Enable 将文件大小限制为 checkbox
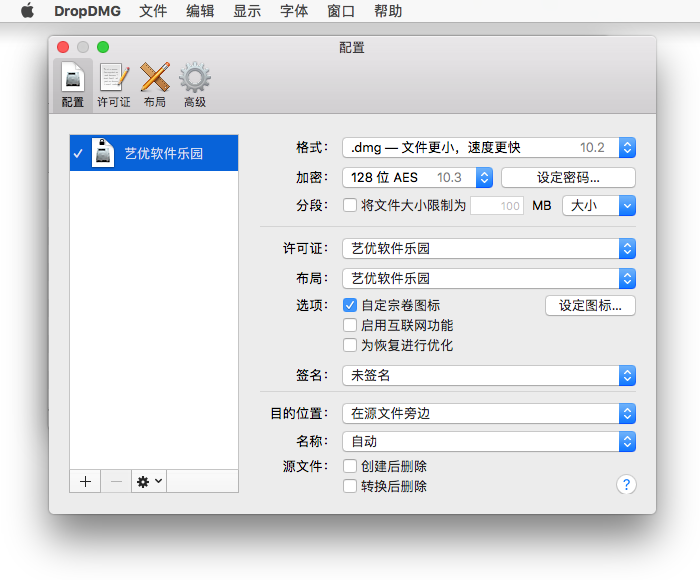 (350, 205)
